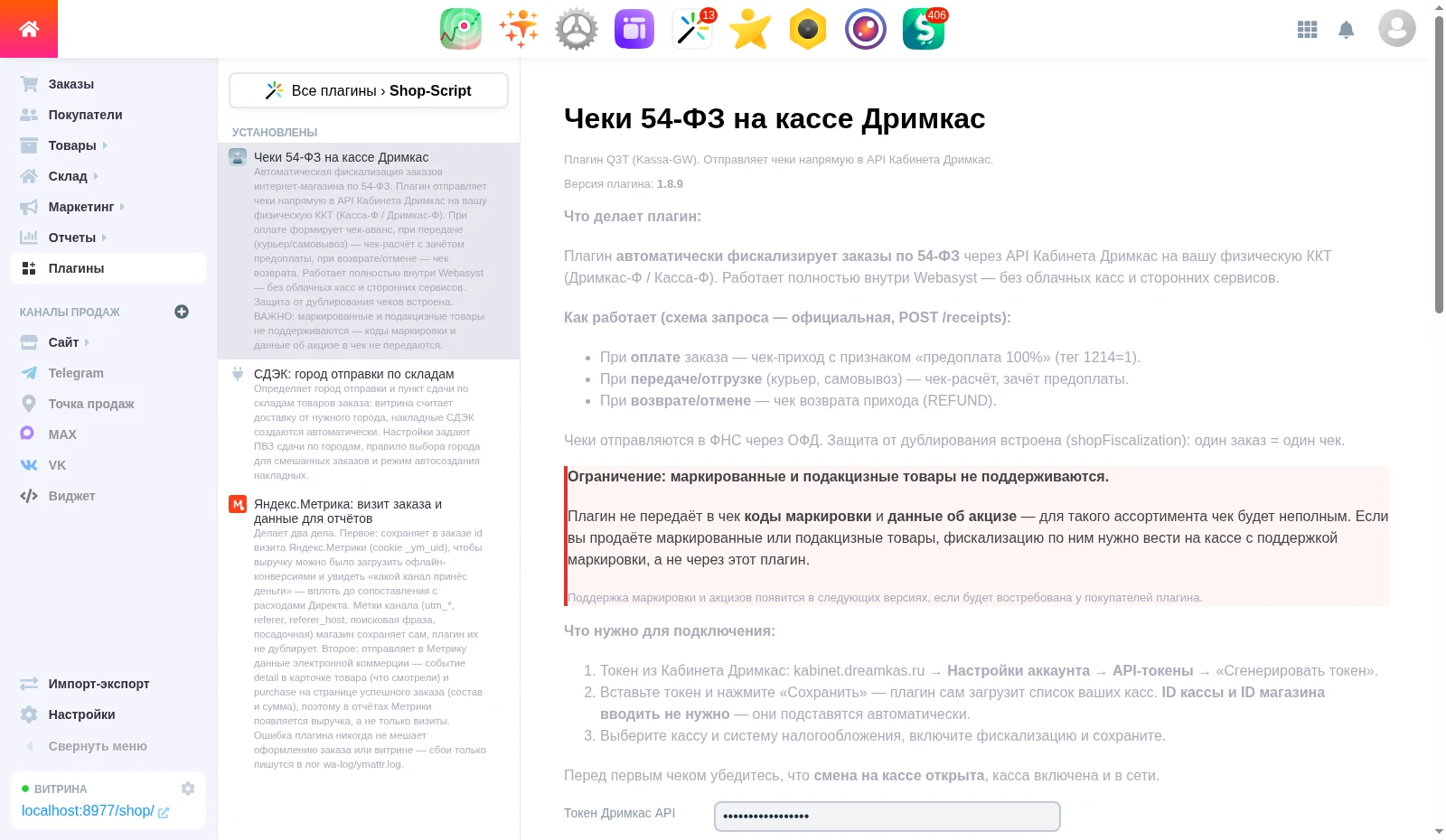
Task: Launch the orange sparkles app icon
Action: coord(519,29)
